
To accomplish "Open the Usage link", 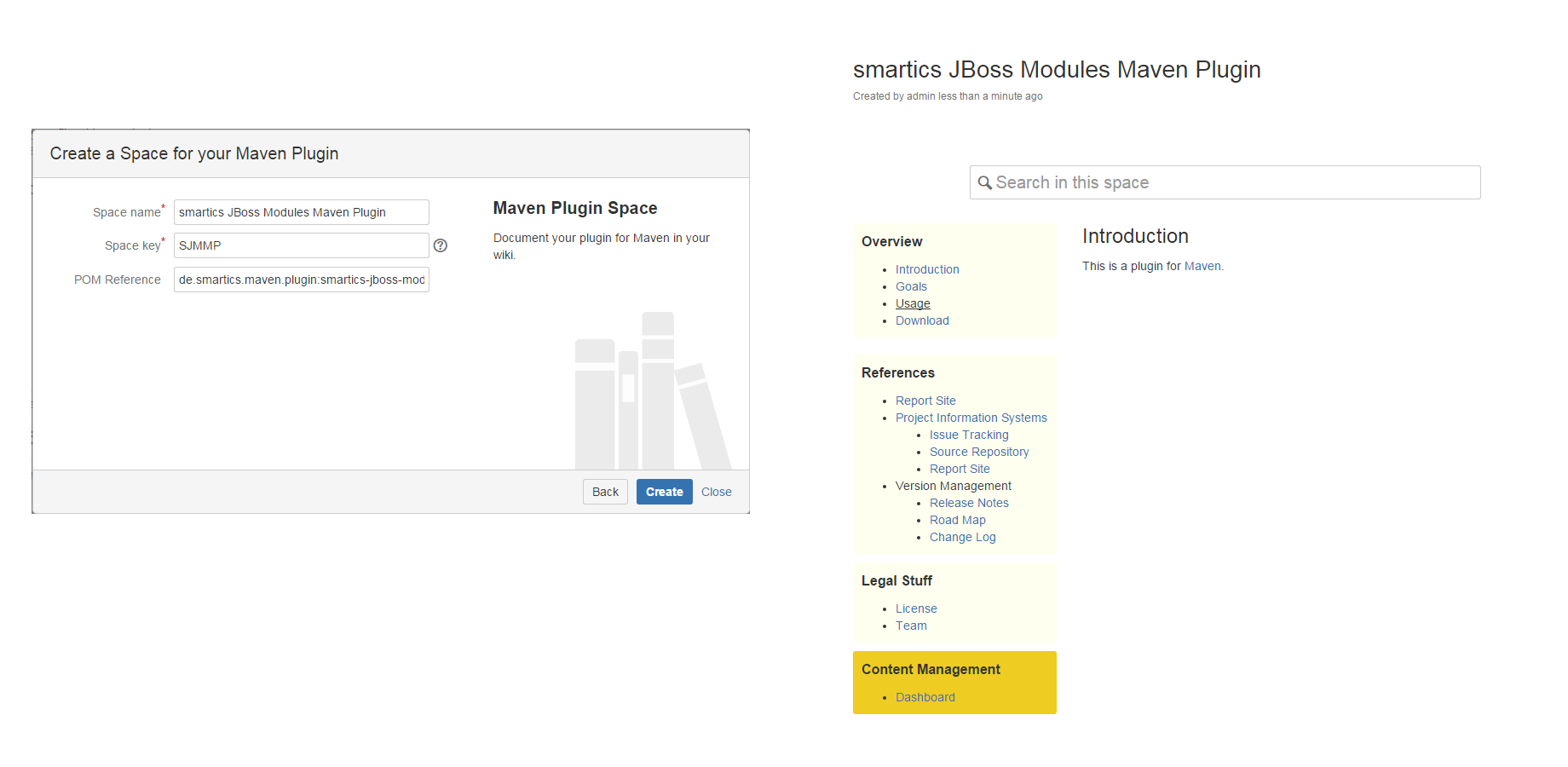I will [913, 303].
